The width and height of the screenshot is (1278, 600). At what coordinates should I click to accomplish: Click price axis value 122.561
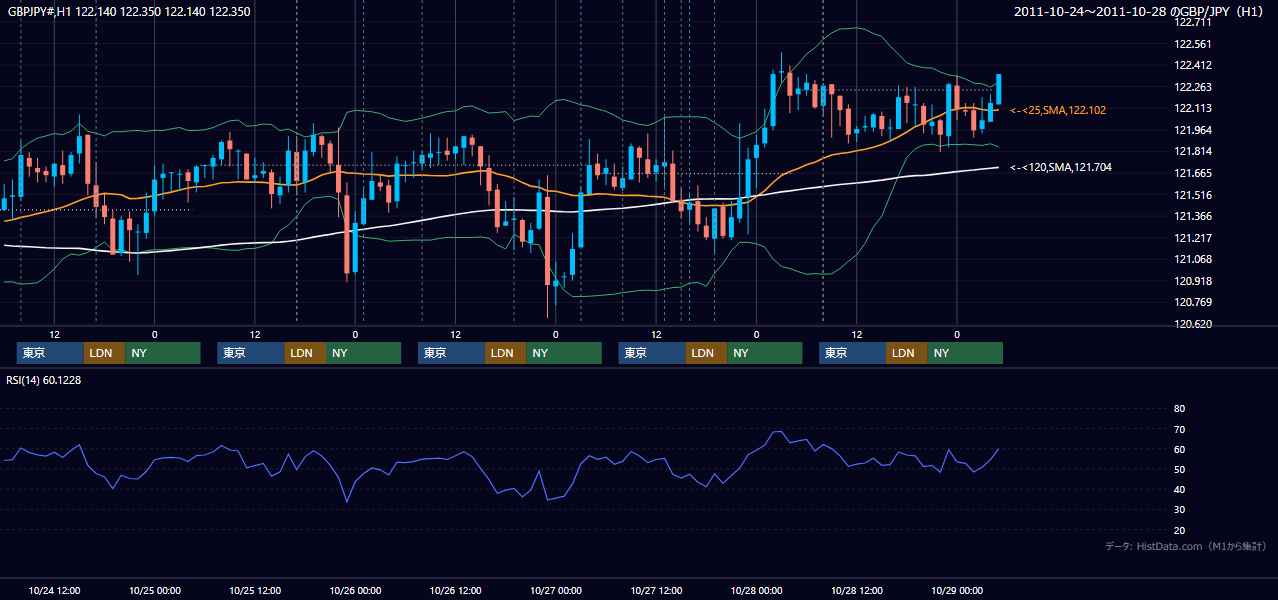pos(1195,44)
